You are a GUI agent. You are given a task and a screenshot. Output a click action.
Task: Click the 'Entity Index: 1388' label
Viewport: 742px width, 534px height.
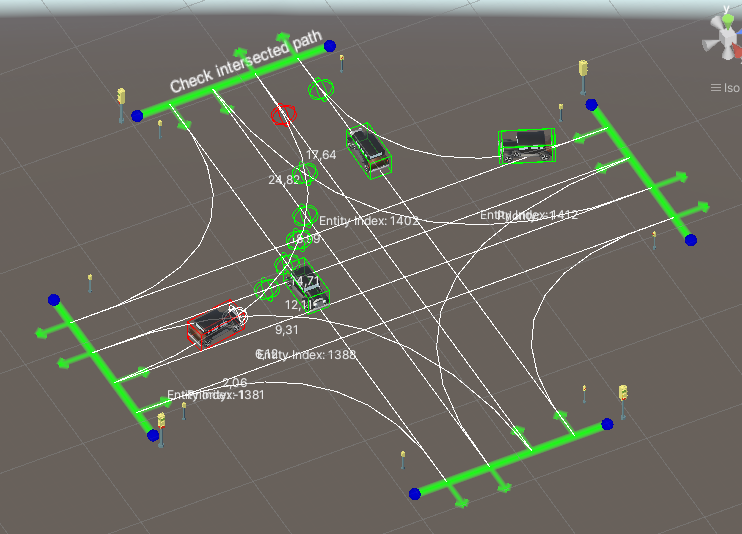click(x=307, y=355)
